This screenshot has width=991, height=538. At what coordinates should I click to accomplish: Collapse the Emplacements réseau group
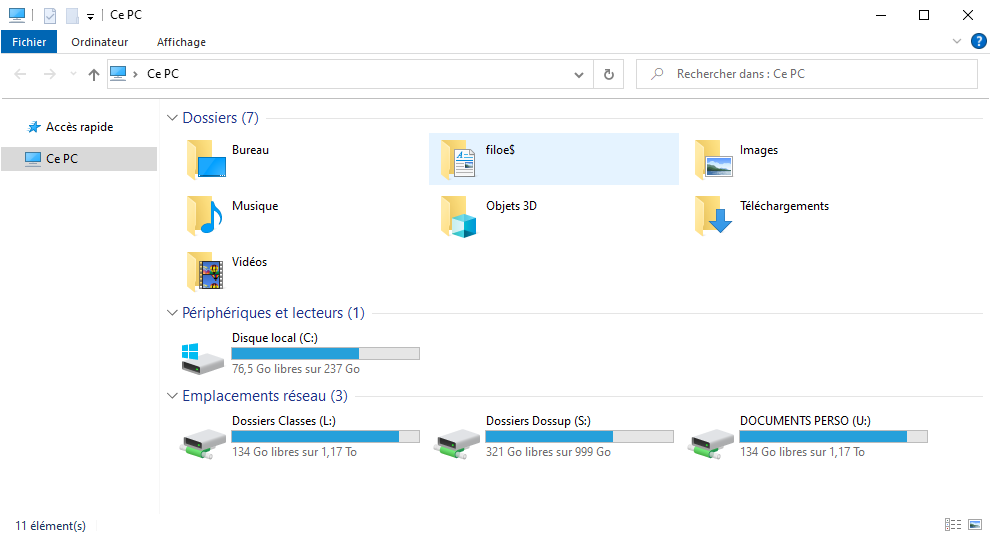pos(172,396)
